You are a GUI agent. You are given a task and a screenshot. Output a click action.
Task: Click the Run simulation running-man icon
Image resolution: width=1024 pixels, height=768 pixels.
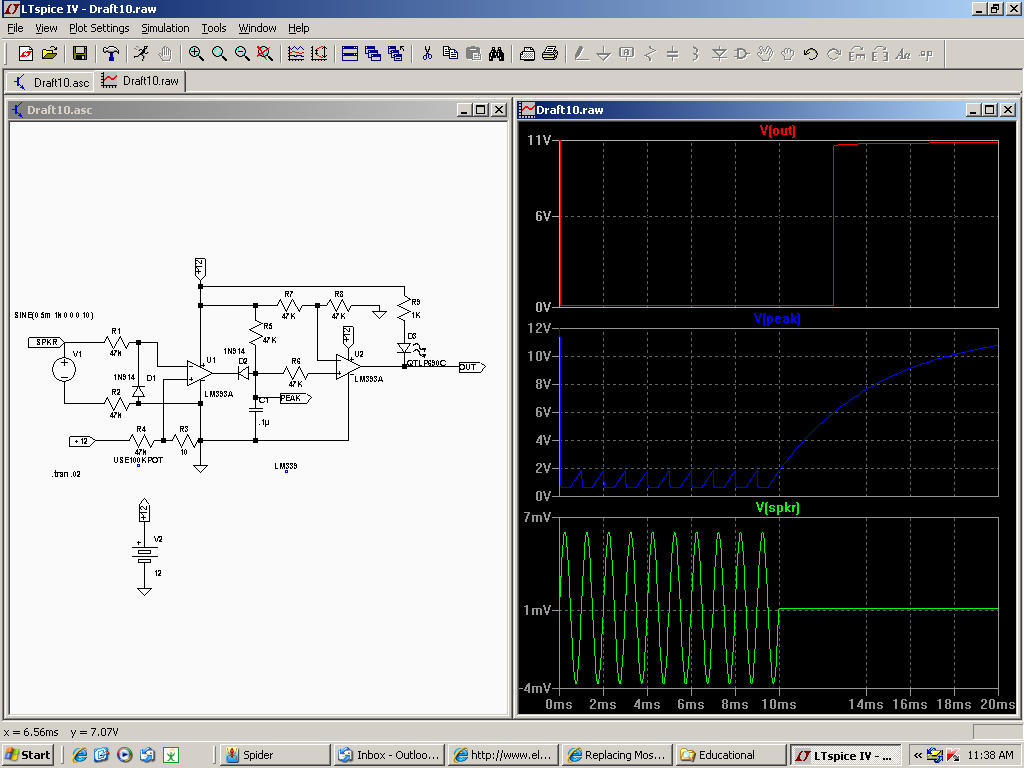[x=141, y=54]
